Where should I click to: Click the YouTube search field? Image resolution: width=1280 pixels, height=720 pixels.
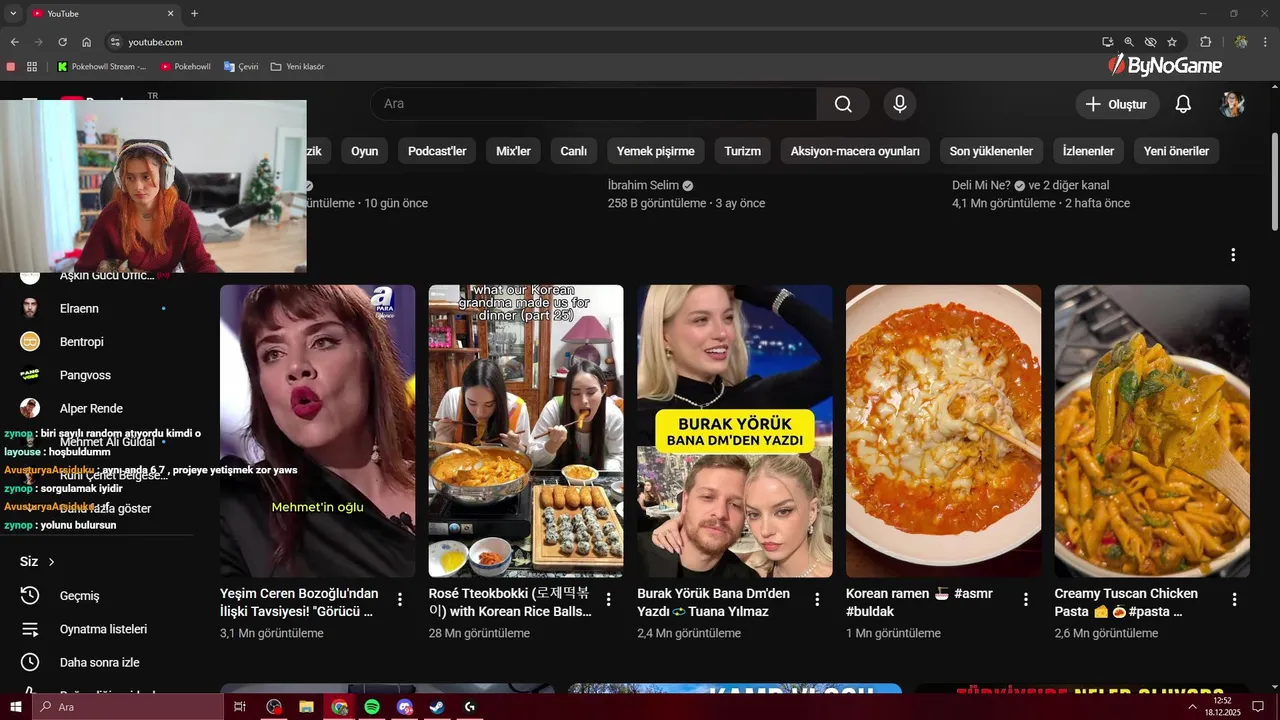(x=594, y=104)
